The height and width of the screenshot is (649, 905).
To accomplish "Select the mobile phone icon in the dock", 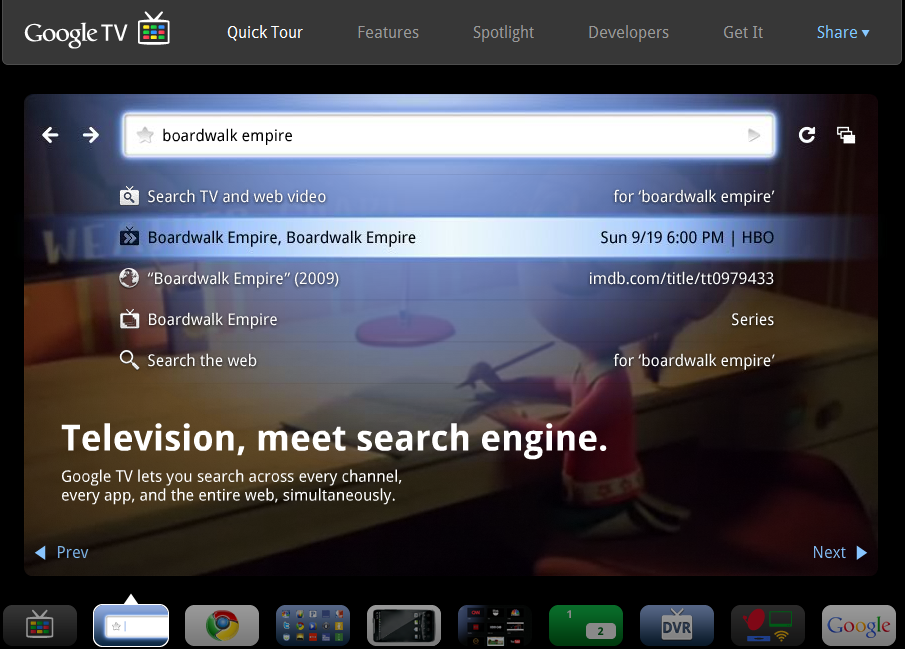I will pyautogui.click(x=404, y=624).
